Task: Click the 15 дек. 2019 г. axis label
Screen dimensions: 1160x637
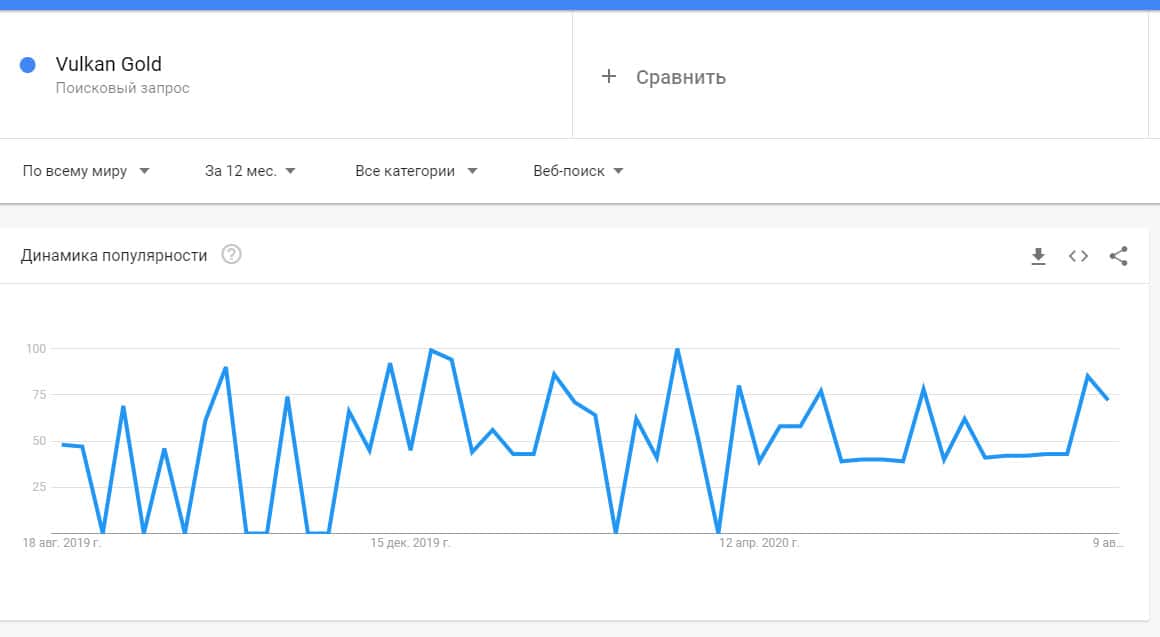Action: coord(410,543)
